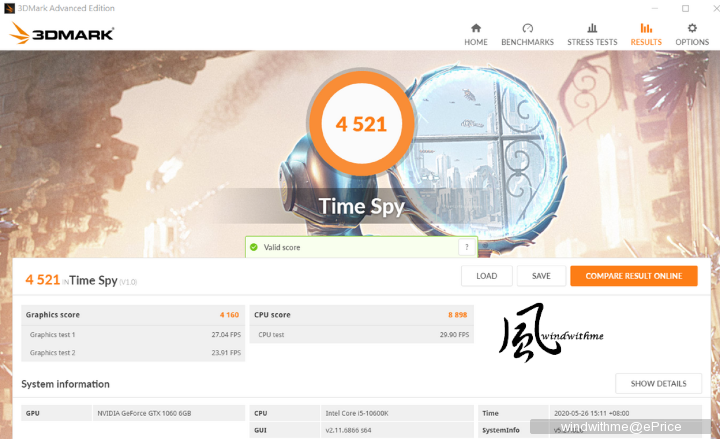Click the Valid score label
Viewport: 720px width, 439px height.
(x=281, y=247)
